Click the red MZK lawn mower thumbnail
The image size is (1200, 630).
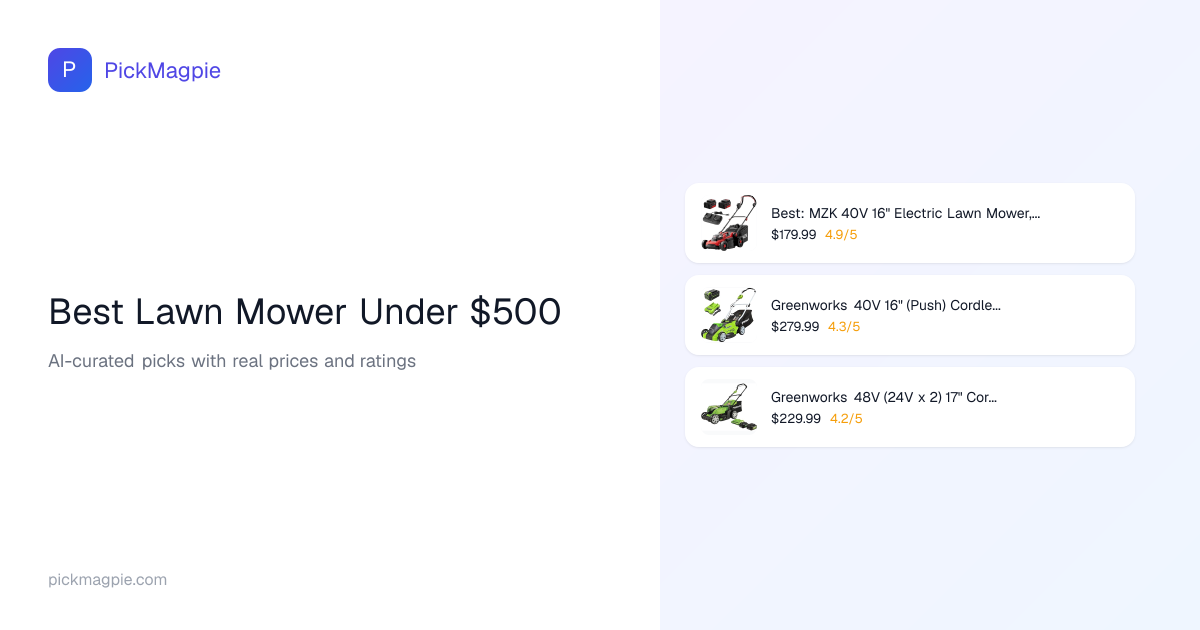pos(729,223)
